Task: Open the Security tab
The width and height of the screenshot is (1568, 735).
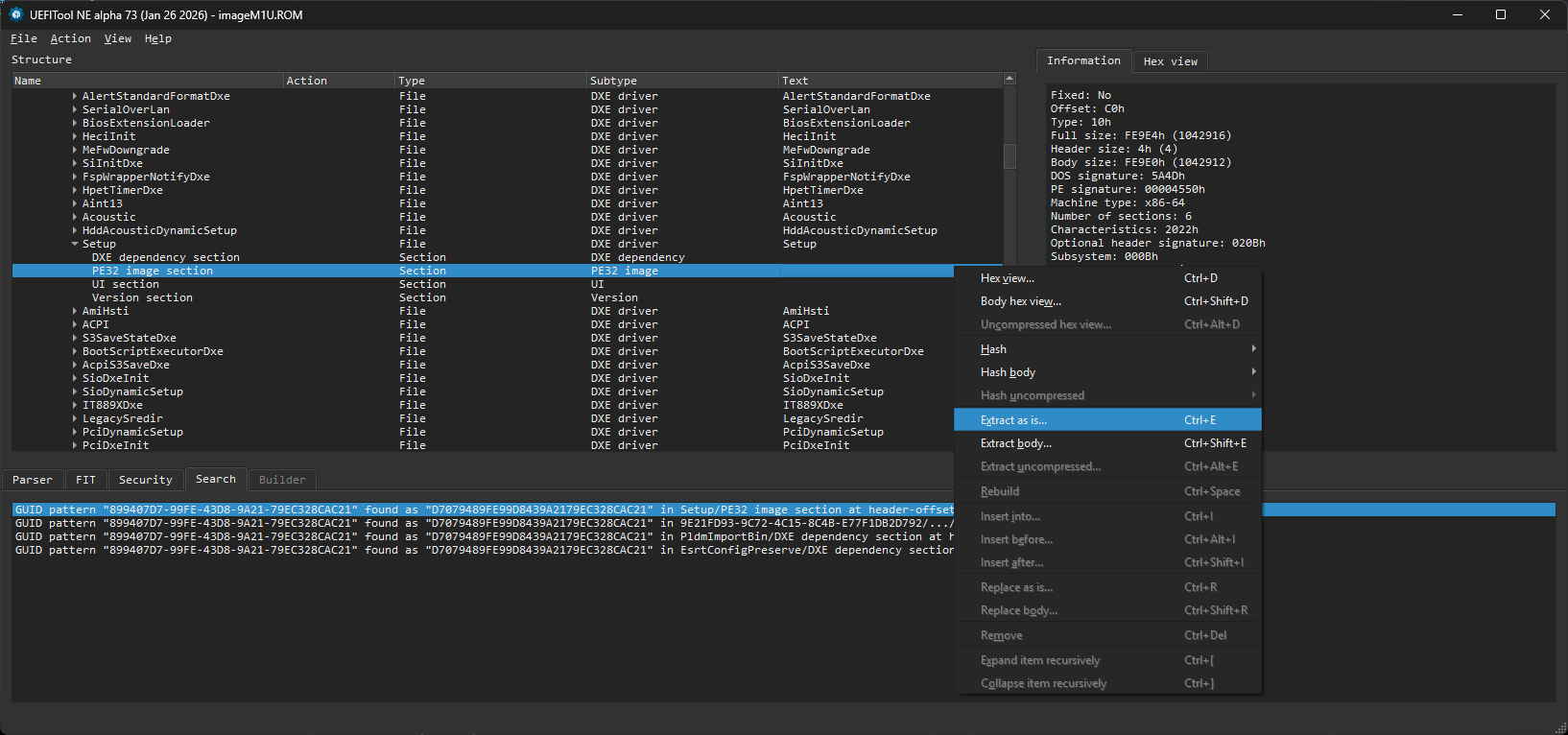Action: (145, 480)
